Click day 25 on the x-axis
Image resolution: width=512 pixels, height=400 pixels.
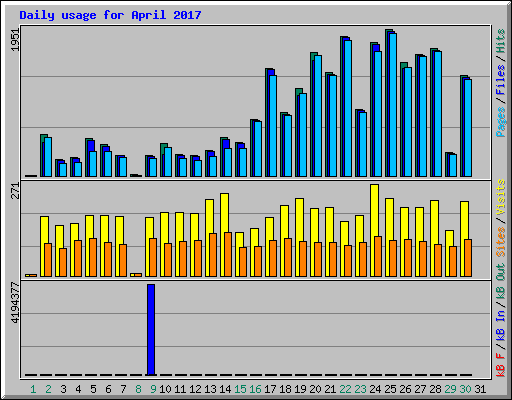pyautogui.click(x=390, y=389)
